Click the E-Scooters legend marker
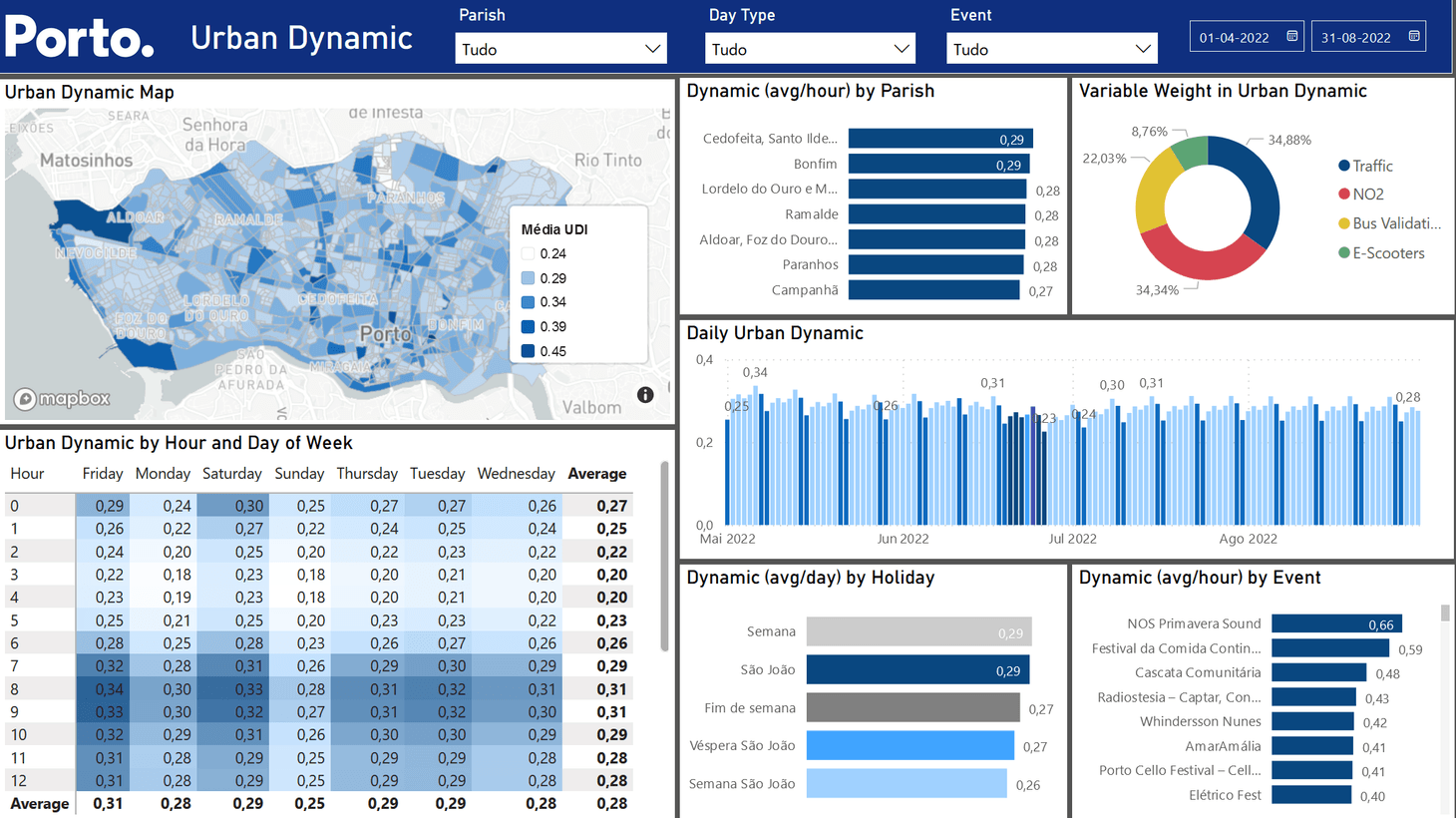Viewport: 1456px width, 818px height. [1344, 252]
